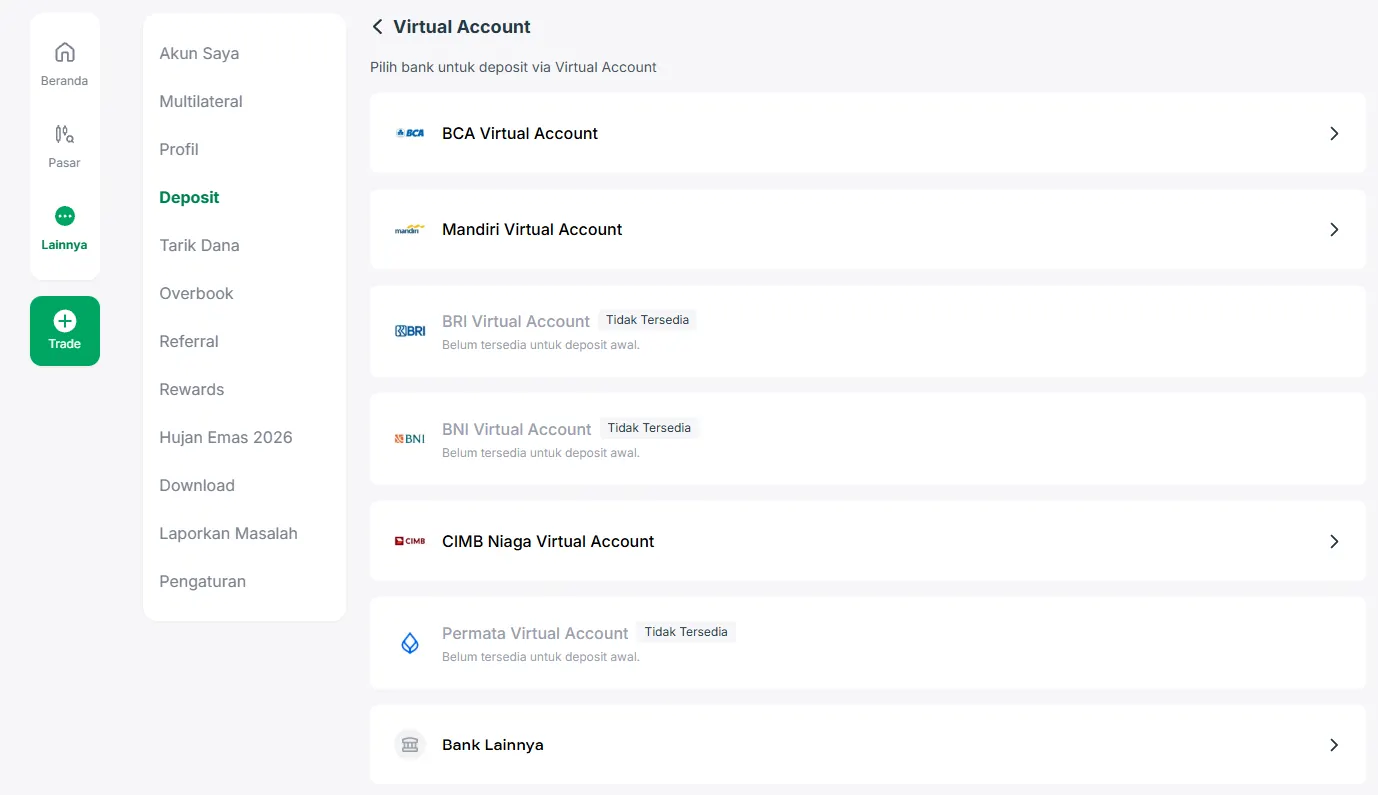
Task: Click the BCA bank logo
Action: click(410, 133)
